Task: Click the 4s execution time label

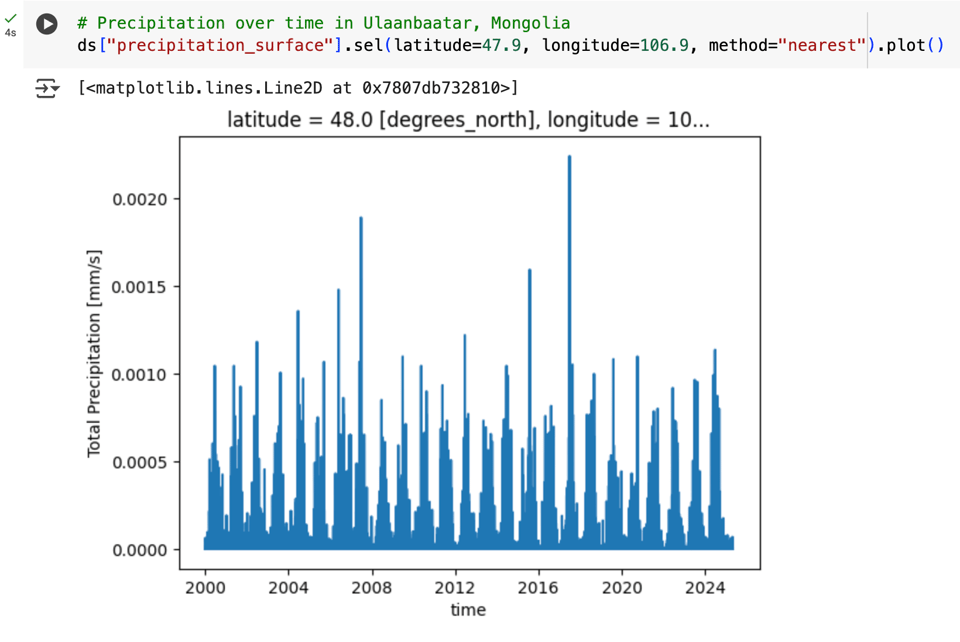Action: click(x=11, y=33)
